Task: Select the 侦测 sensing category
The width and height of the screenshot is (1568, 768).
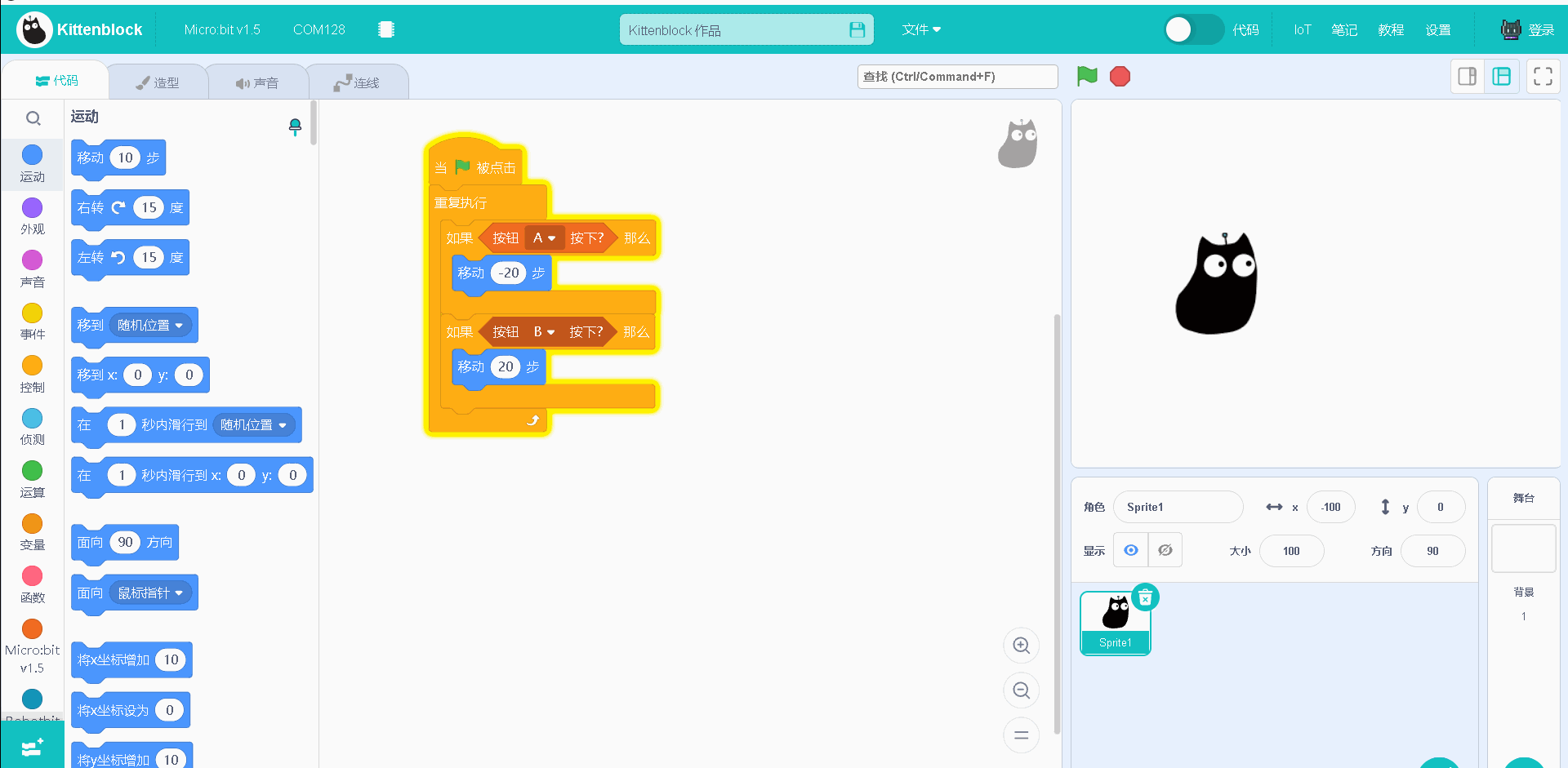Action: [32, 427]
